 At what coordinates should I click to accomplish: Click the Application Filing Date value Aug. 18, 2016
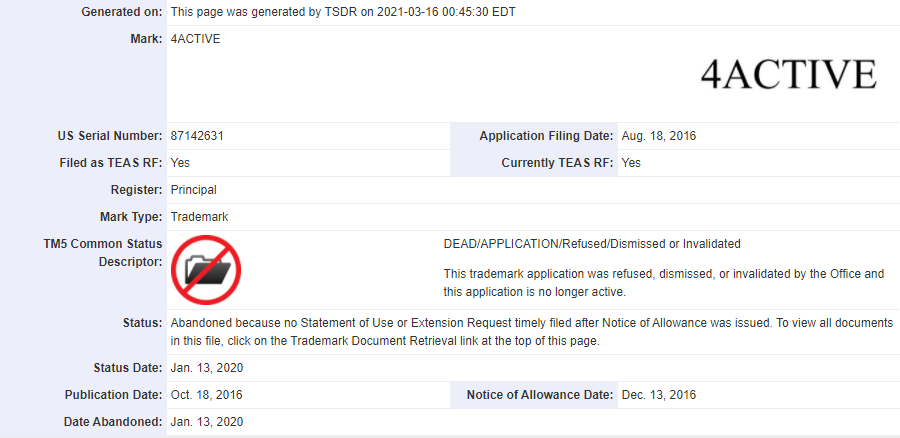click(657, 136)
